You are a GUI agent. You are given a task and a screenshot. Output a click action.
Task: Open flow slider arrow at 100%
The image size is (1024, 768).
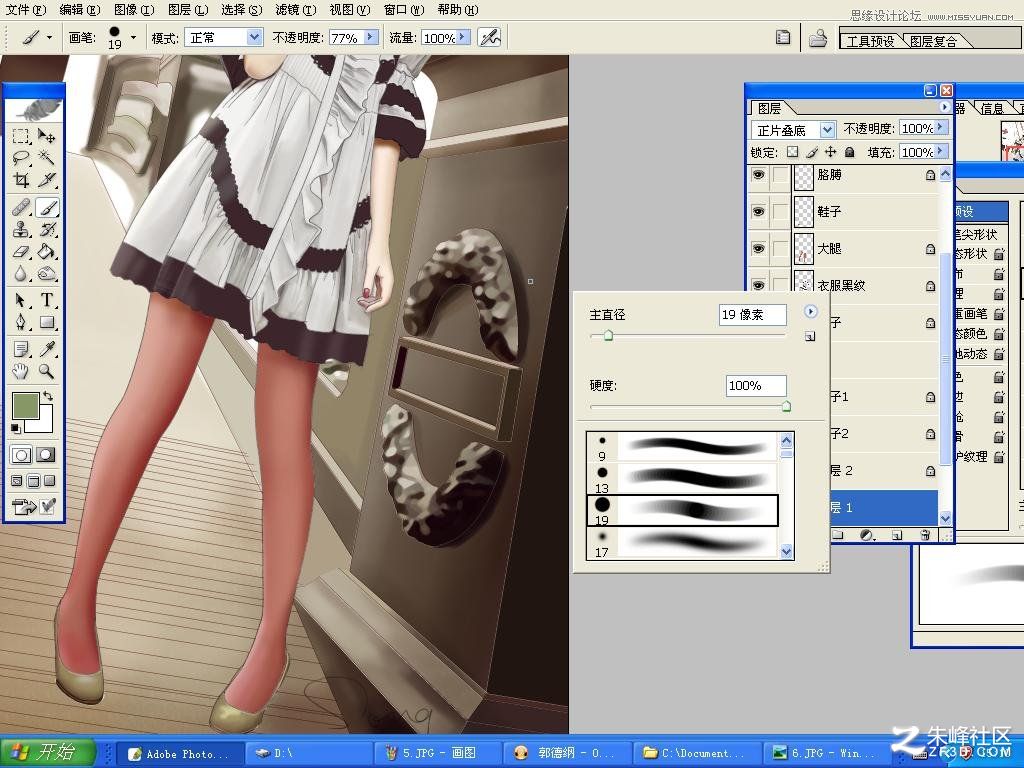(464, 37)
